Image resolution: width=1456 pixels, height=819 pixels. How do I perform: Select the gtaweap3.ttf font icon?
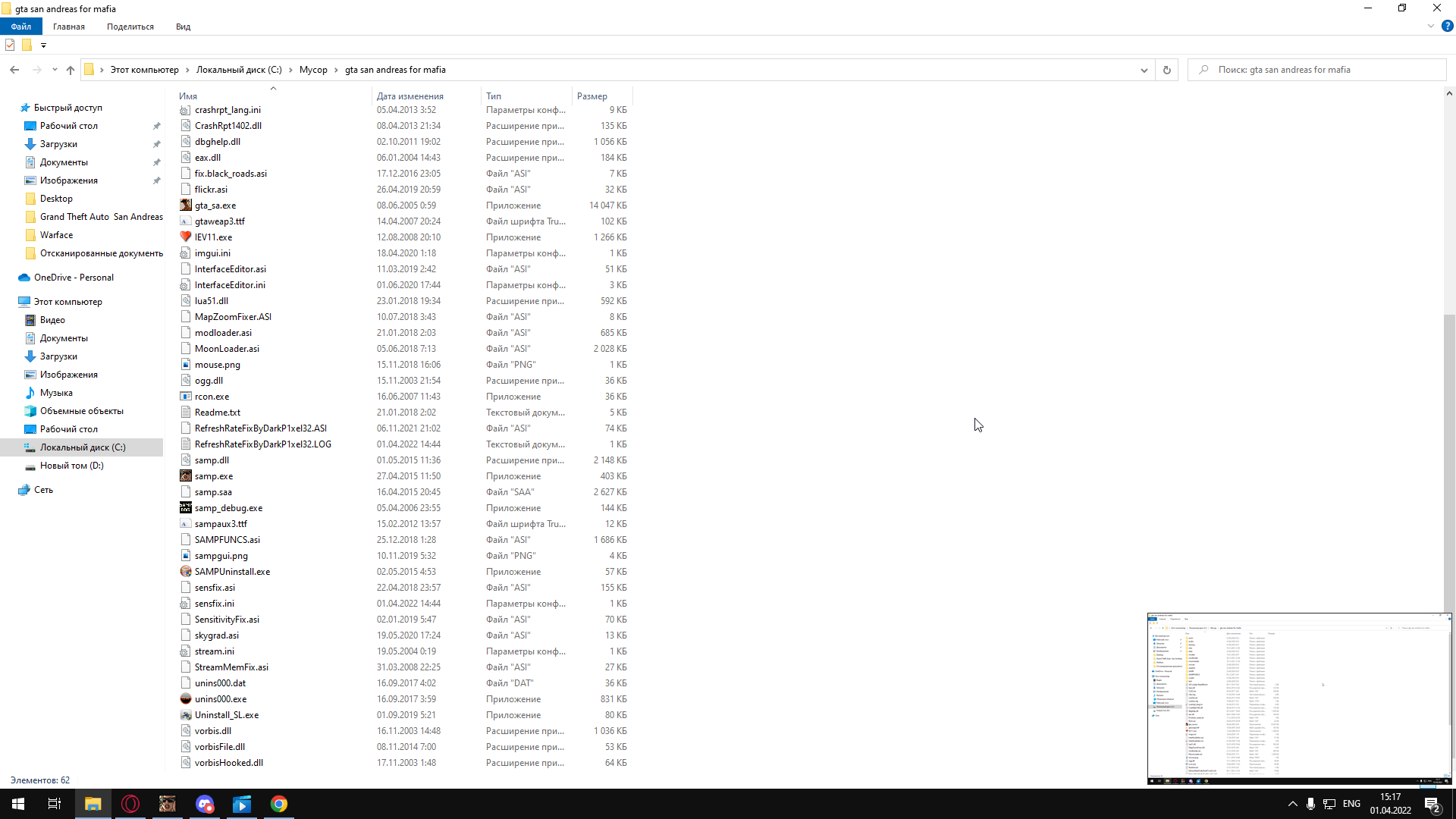[x=186, y=221]
